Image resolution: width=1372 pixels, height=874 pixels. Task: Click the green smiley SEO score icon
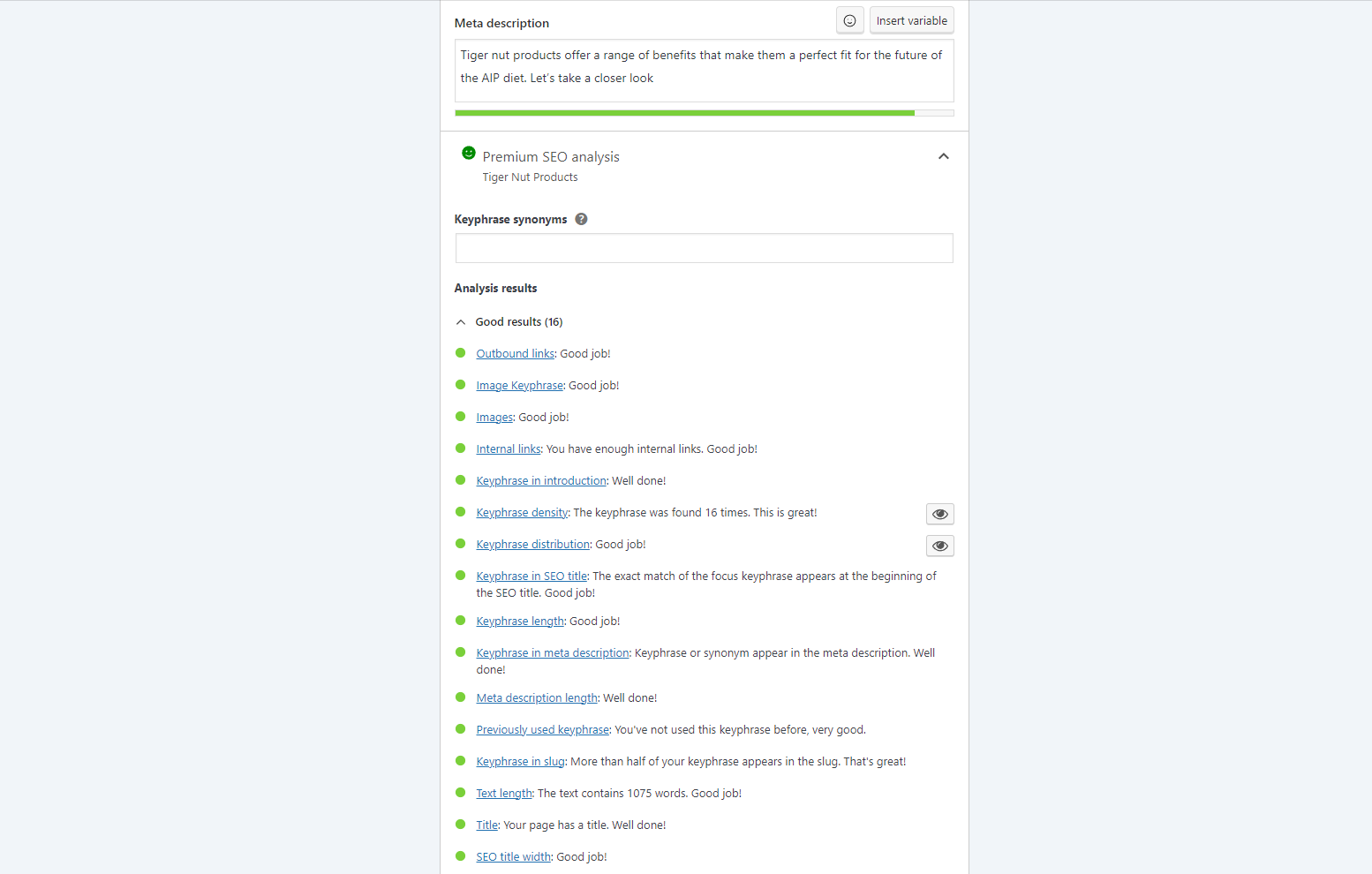[x=469, y=153]
